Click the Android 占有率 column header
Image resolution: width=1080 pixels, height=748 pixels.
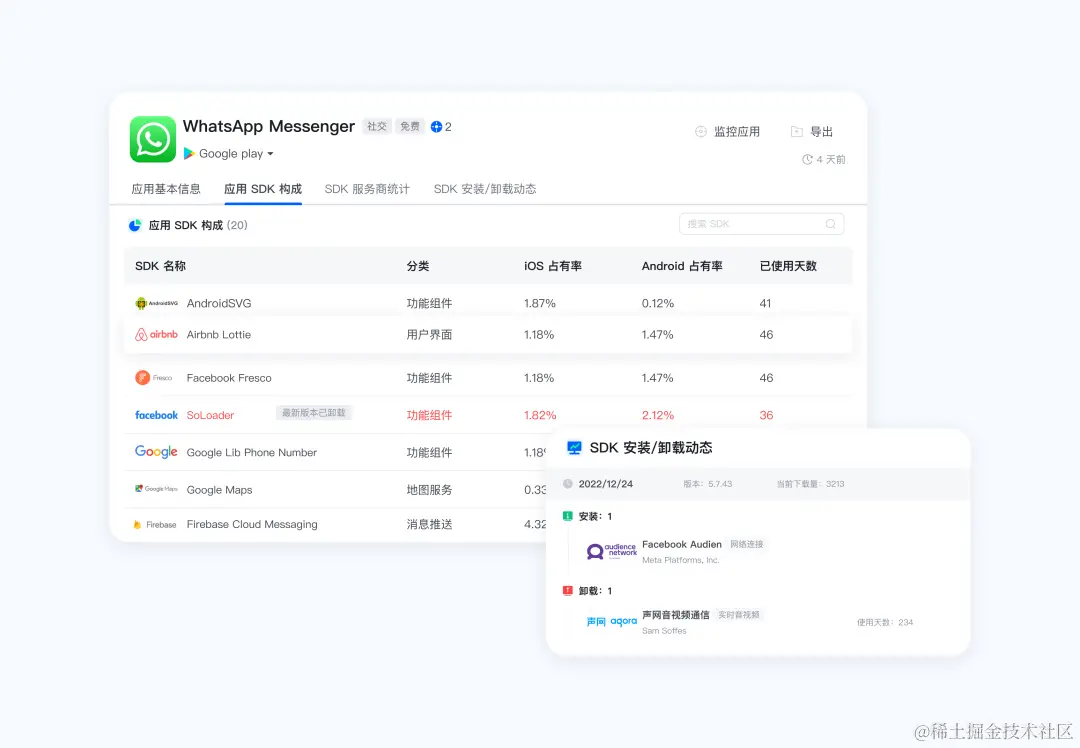683,266
